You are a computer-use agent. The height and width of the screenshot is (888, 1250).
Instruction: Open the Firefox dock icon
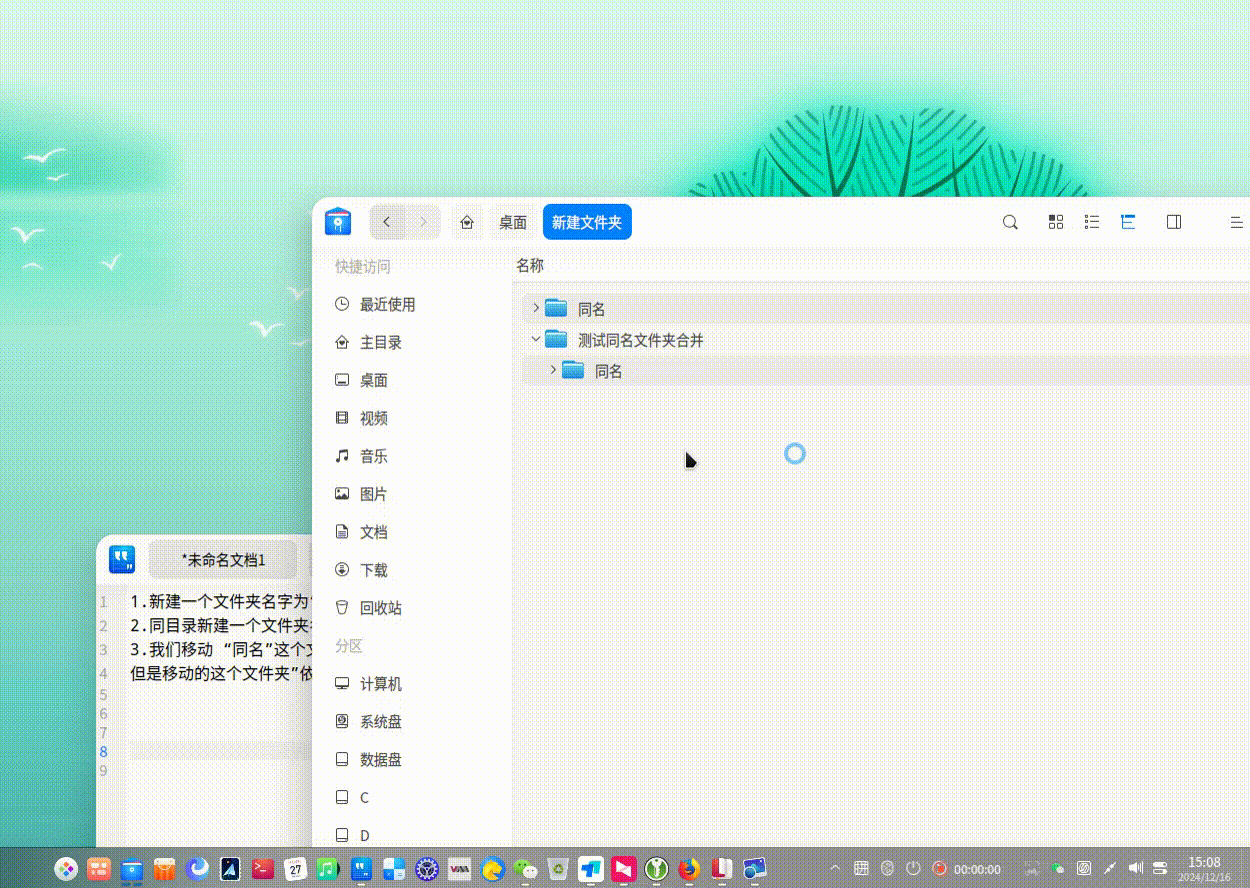coord(689,869)
